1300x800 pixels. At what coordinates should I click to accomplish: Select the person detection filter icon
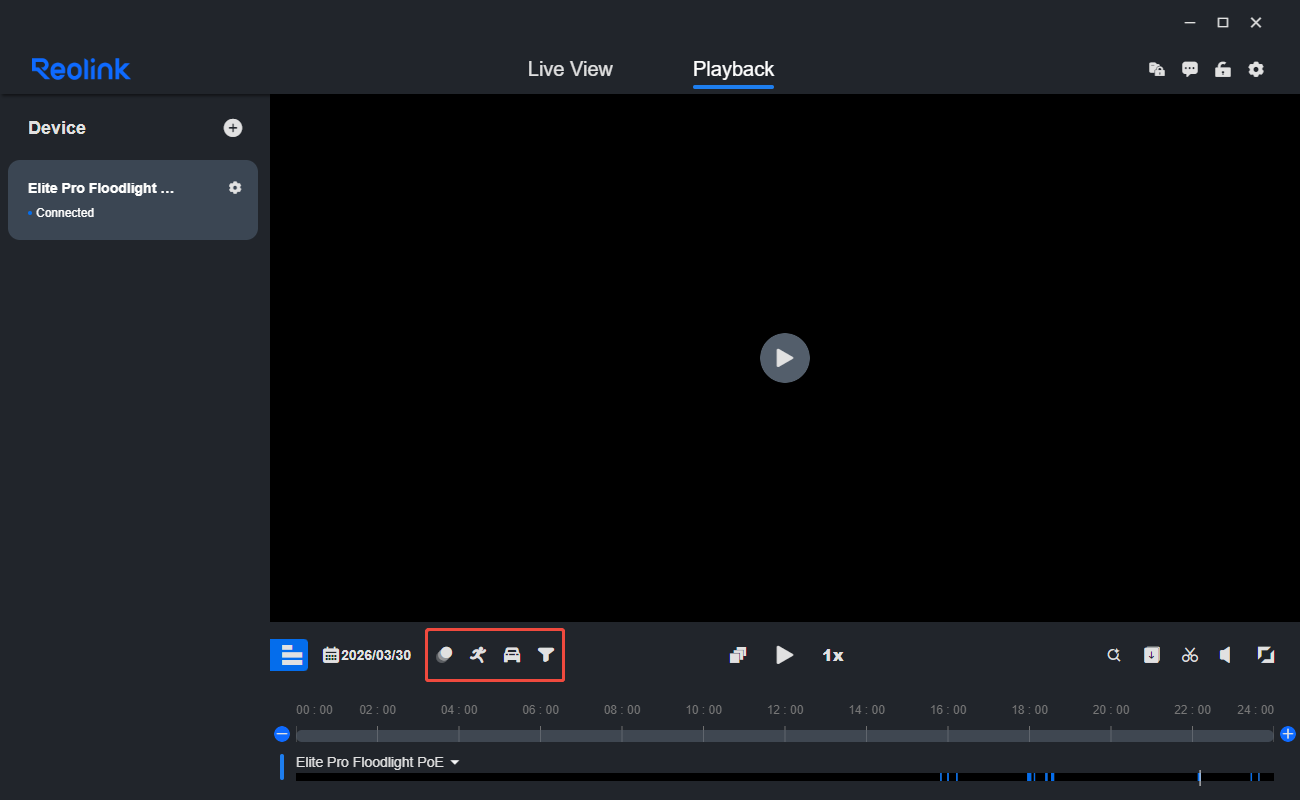coord(478,655)
